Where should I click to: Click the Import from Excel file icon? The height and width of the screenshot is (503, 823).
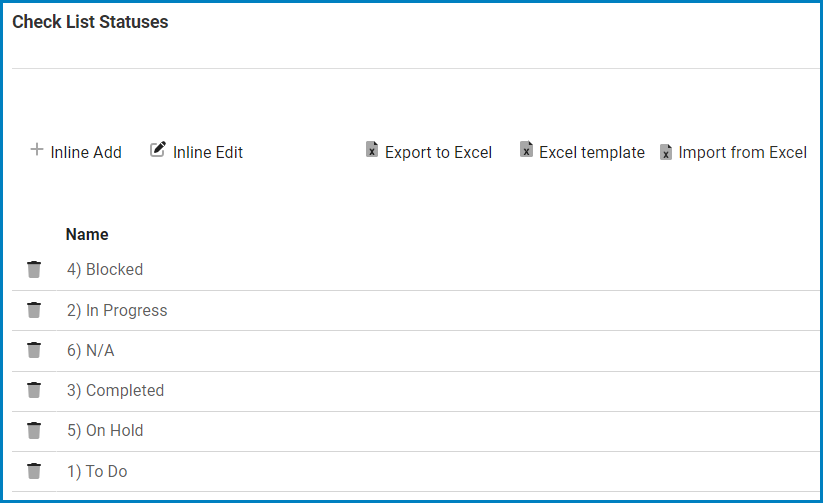click(x=666, y=152)
